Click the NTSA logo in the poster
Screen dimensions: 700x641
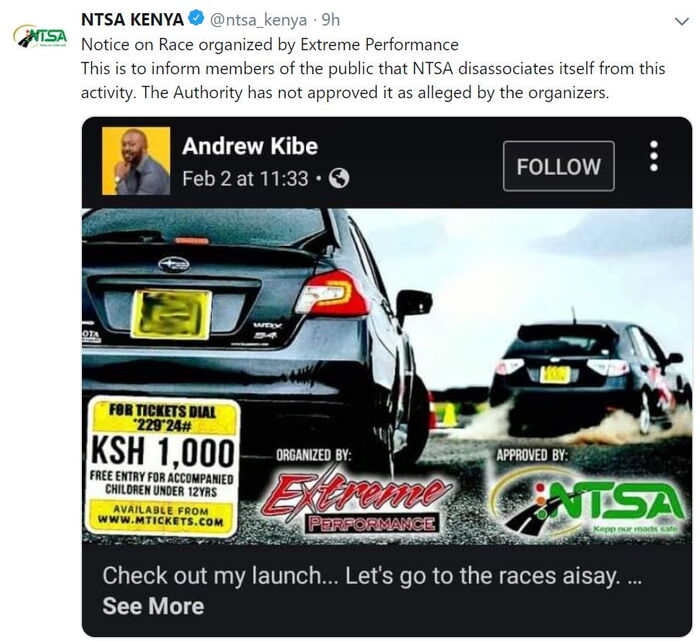(x=589, y=502)
